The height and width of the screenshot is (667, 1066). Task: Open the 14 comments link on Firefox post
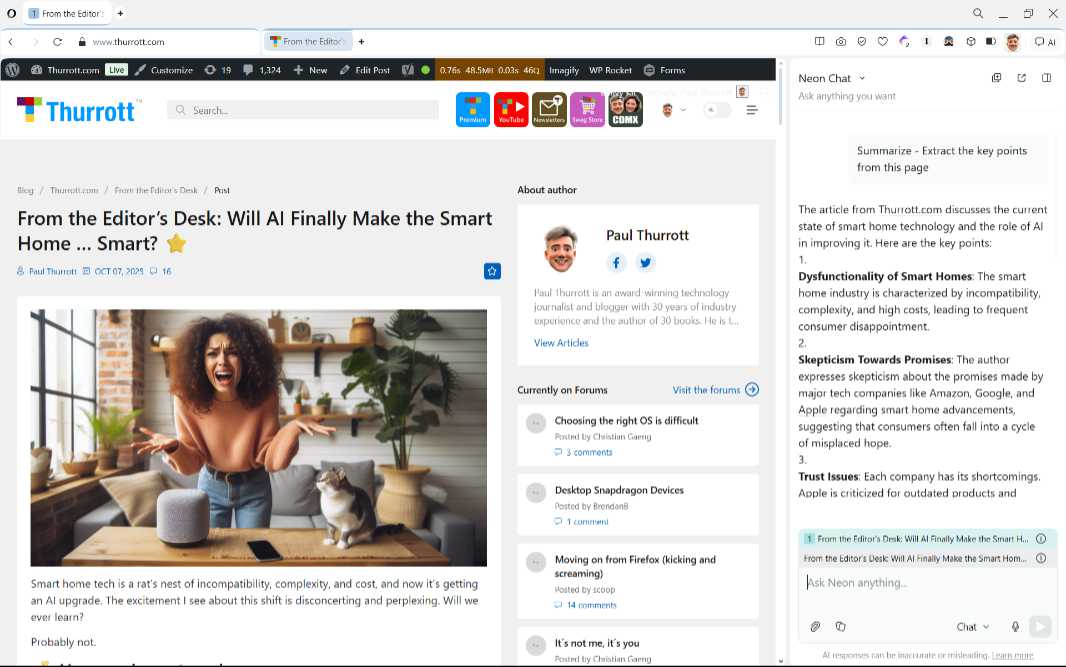click(585, 605)
